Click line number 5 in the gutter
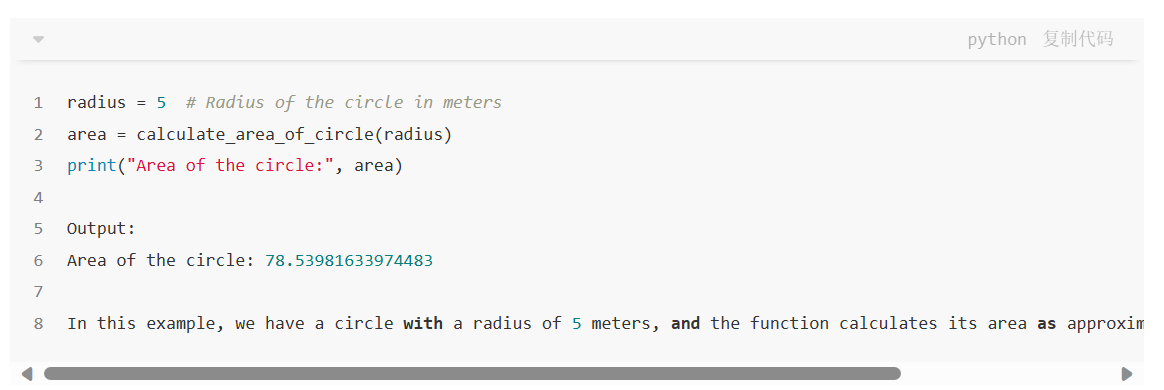Screen dimensions: 1164x390 [38, 229]
